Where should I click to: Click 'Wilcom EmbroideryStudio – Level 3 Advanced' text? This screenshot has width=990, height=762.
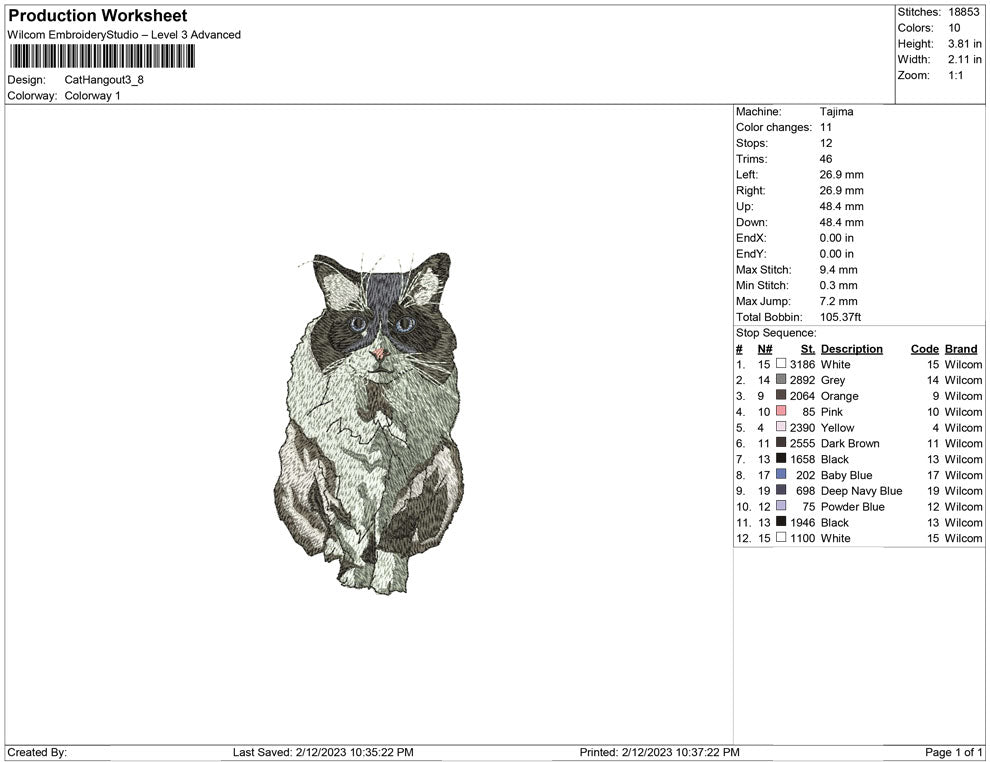click(124, 35)
